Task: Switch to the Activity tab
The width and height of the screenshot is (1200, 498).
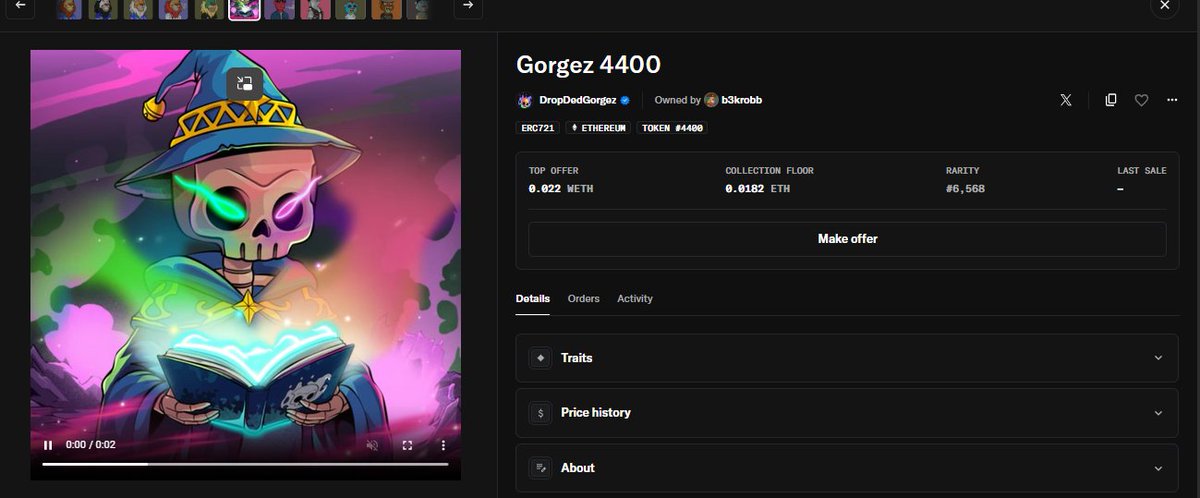Action: (635, 298)
